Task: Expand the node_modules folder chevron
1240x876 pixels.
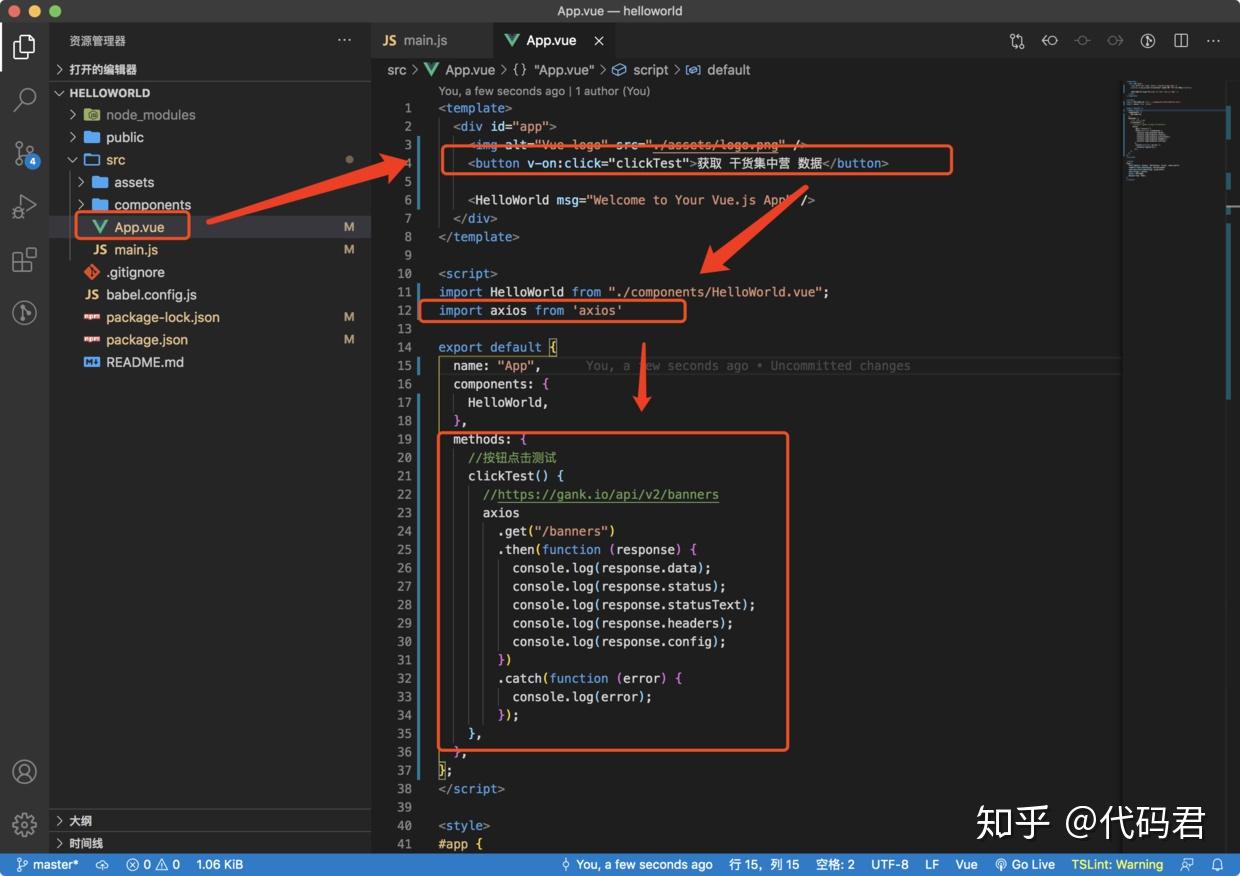Action: pos(73,115)
